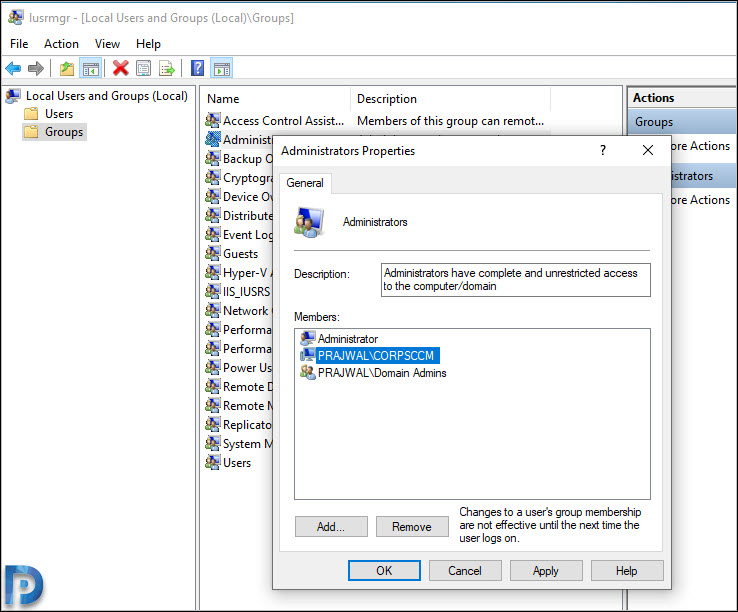Click the Hyper-V group icon
The image size is (738, 612).
tap(213, 273)
